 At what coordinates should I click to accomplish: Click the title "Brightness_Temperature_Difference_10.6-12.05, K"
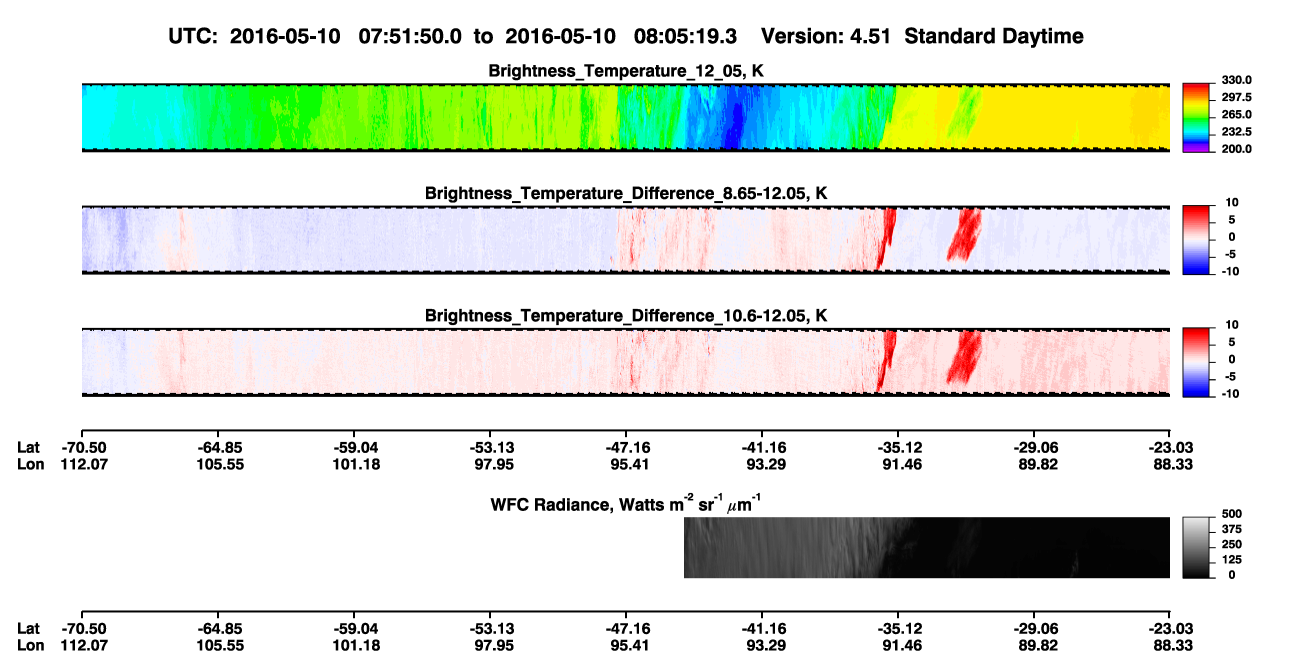point(627,316)
